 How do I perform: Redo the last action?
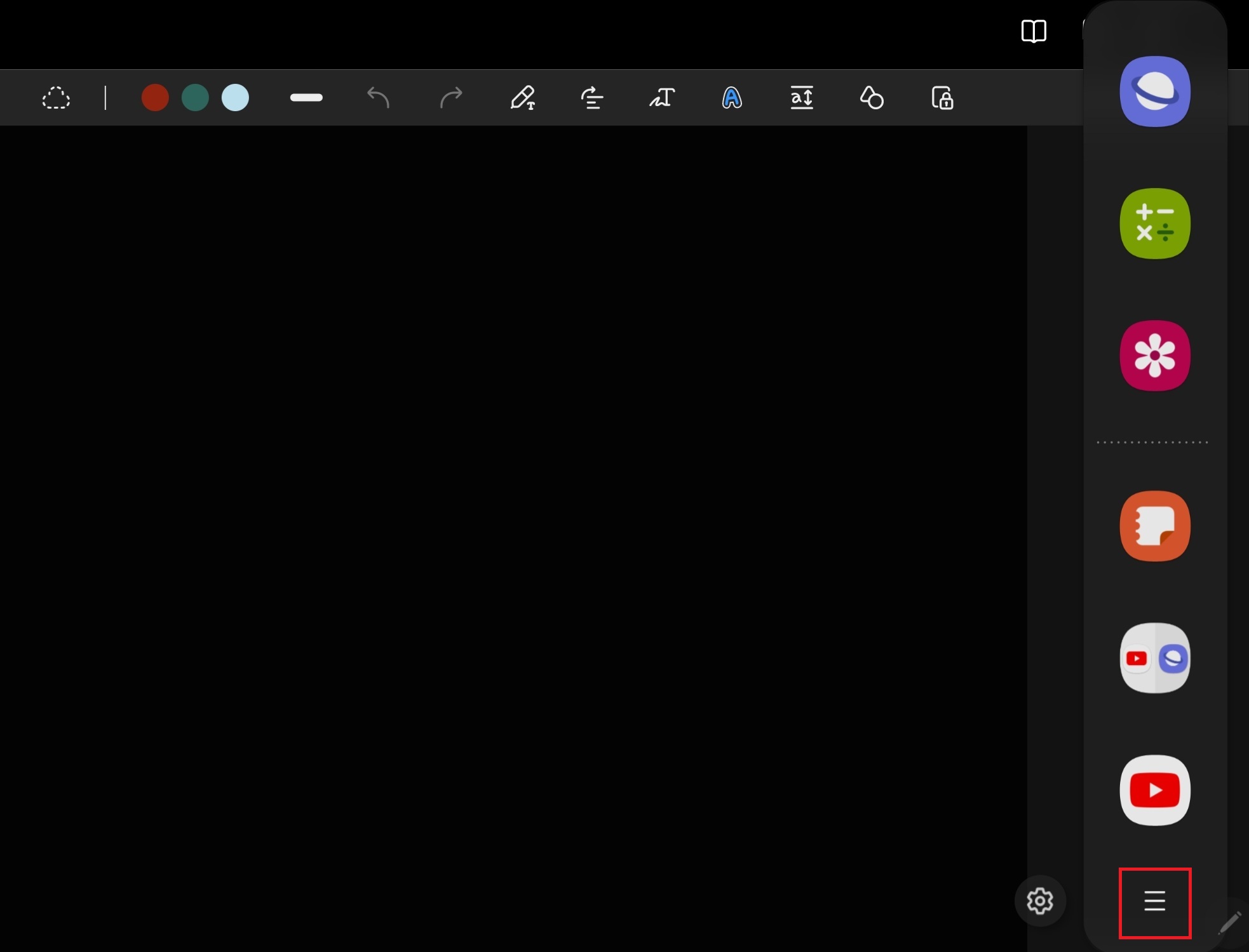click(x=451, y=98)
